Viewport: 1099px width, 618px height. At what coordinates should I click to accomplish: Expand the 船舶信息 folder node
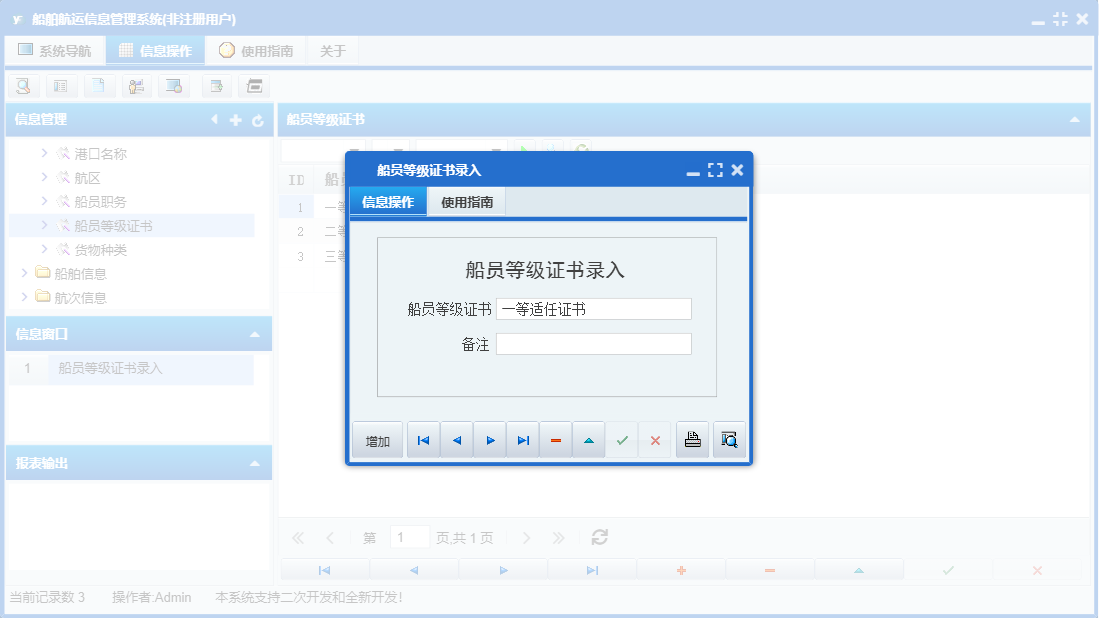click(x=26, y=273)
